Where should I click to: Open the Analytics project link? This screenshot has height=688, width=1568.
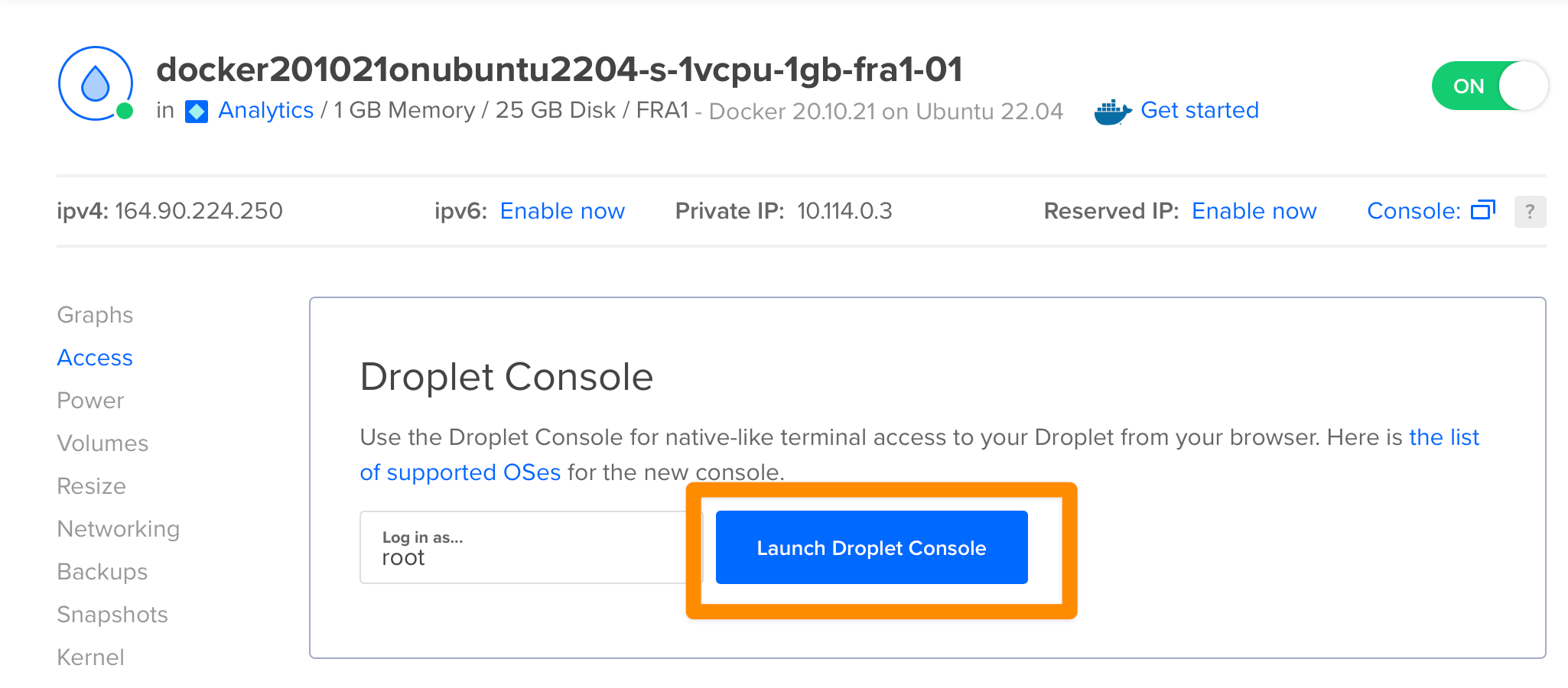(x=265, y=110)
